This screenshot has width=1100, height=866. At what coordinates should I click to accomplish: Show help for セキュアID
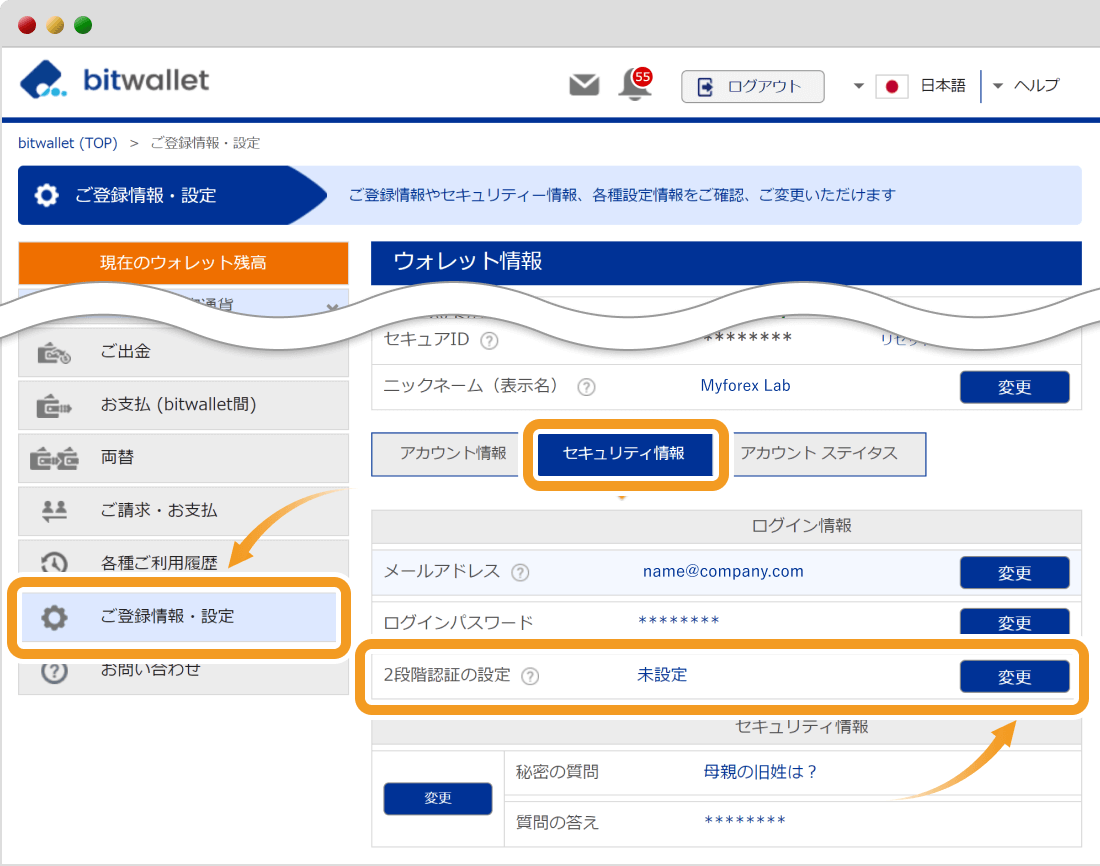[x=489, y=341]
